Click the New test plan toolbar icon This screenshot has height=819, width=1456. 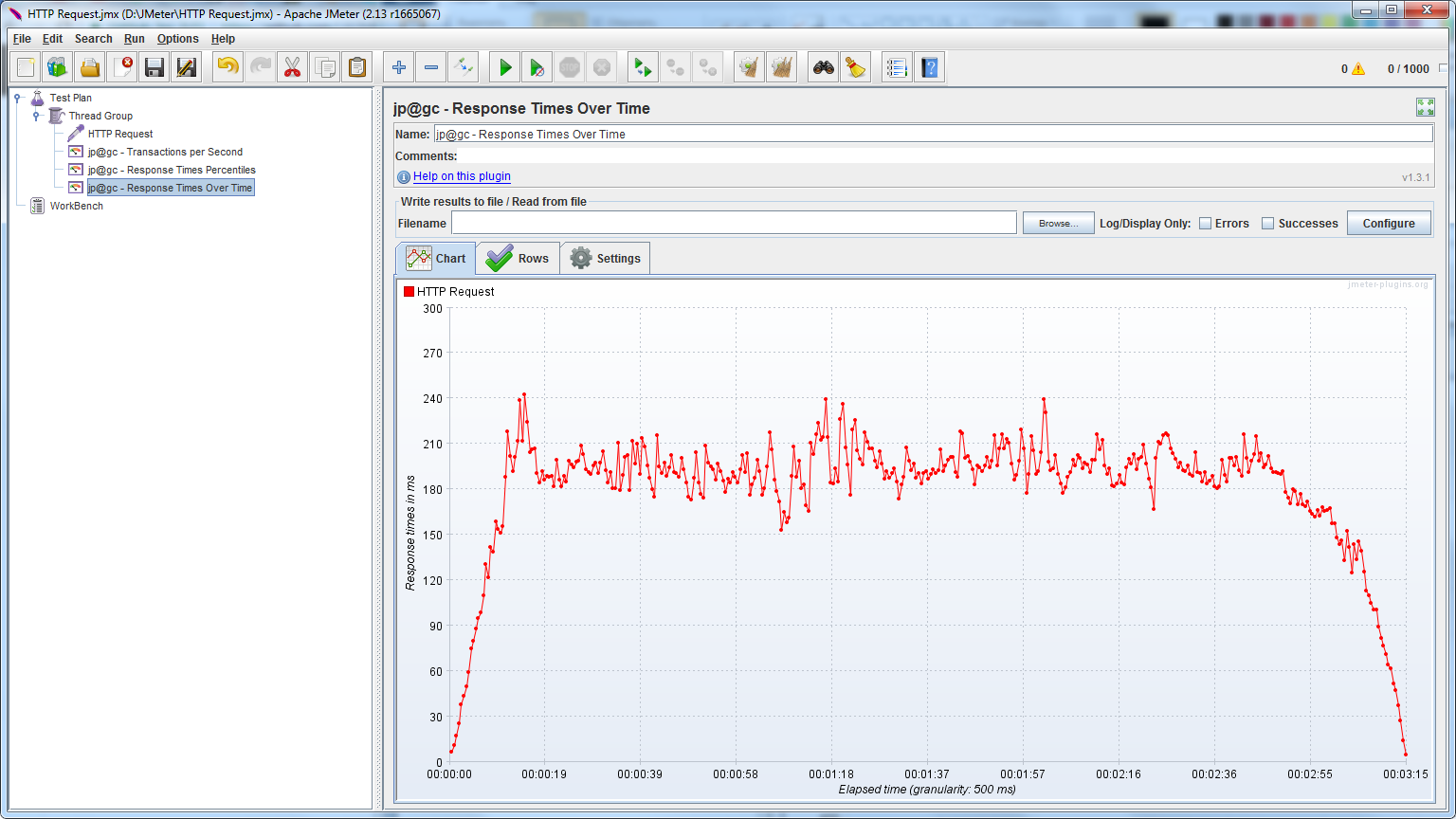point(27,67)
